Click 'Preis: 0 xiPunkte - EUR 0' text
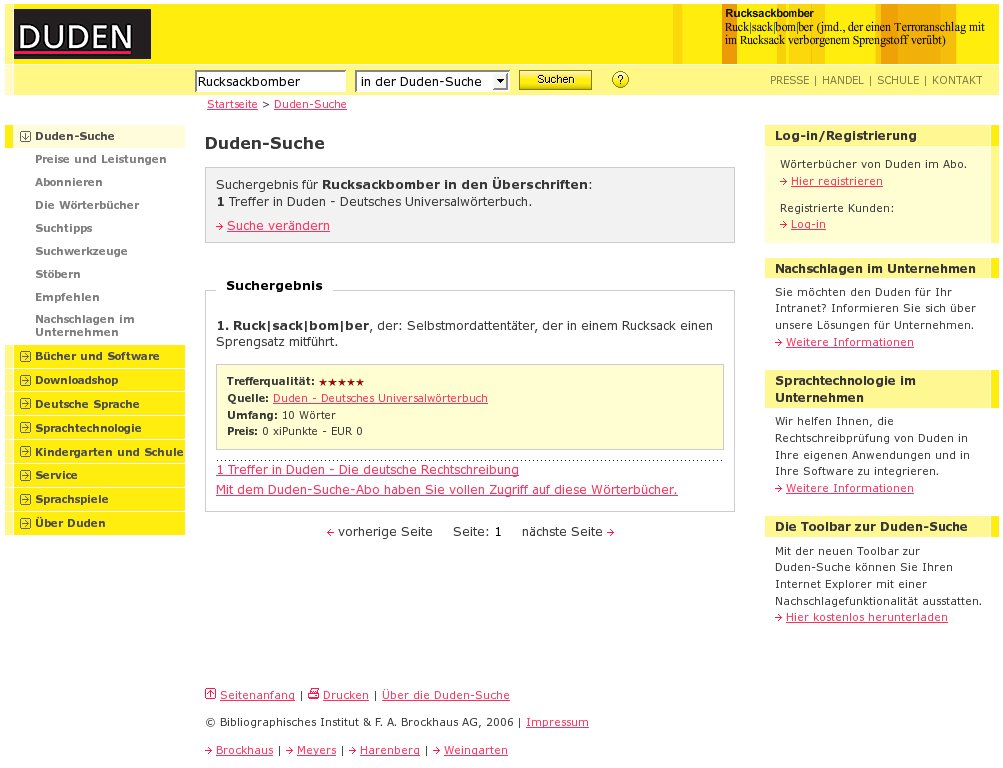This screenshot has width=1003, height=768. [x=295, y=432]
